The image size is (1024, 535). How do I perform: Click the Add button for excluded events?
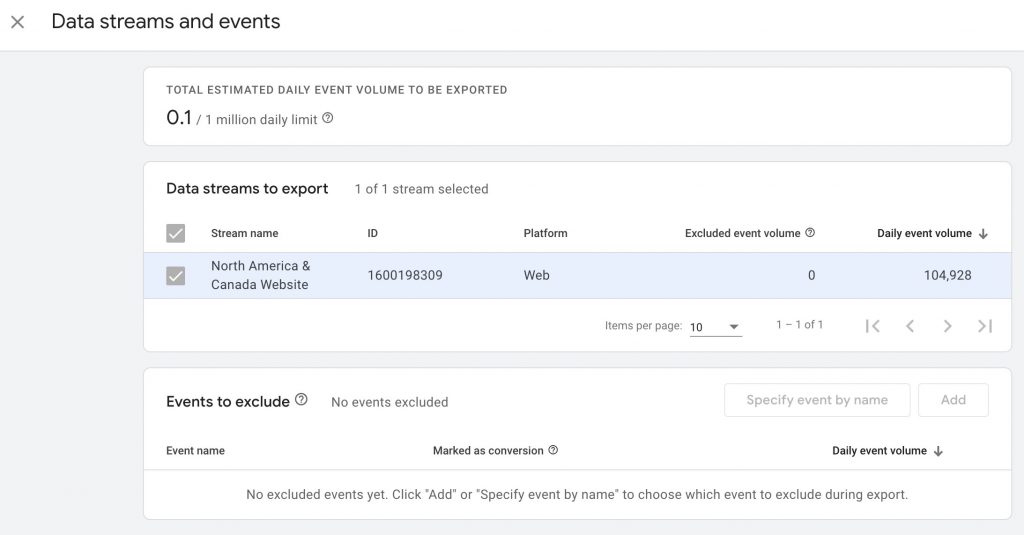pyautogui.click(x=953, y=400)
